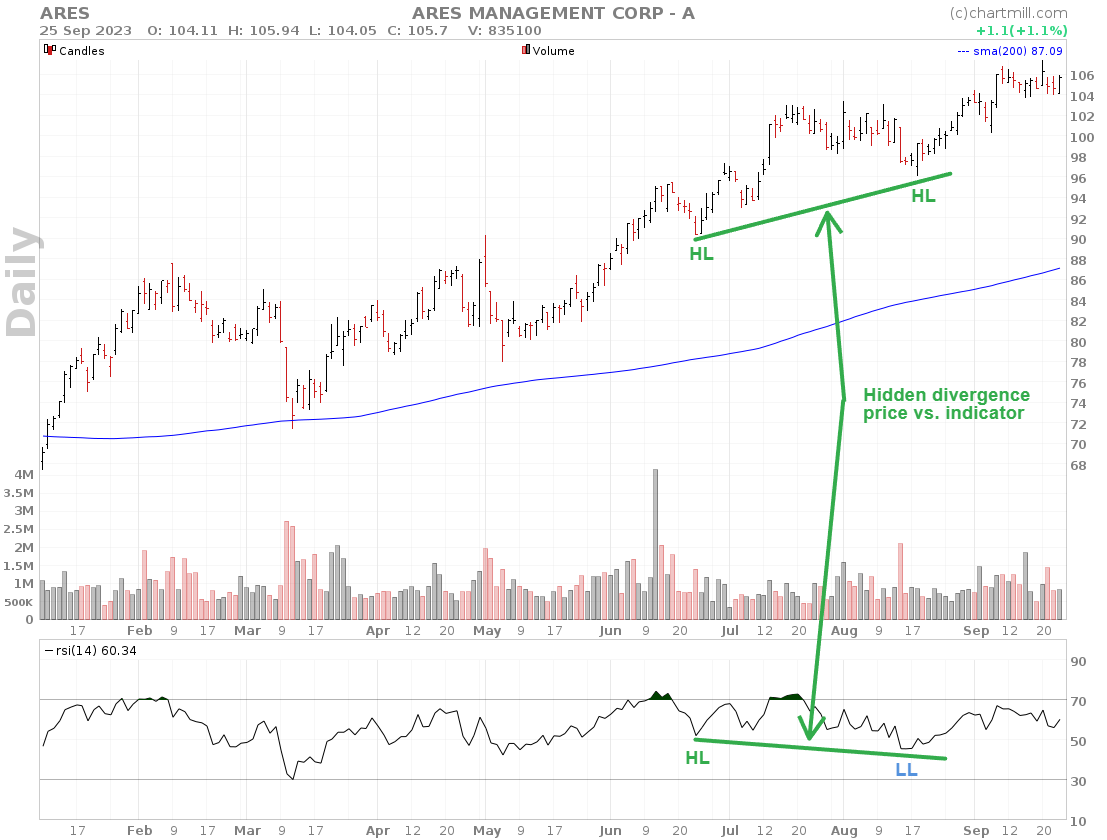Click the 500K volume axis label
1107x840 pixels.
click(x=18, y=602)
